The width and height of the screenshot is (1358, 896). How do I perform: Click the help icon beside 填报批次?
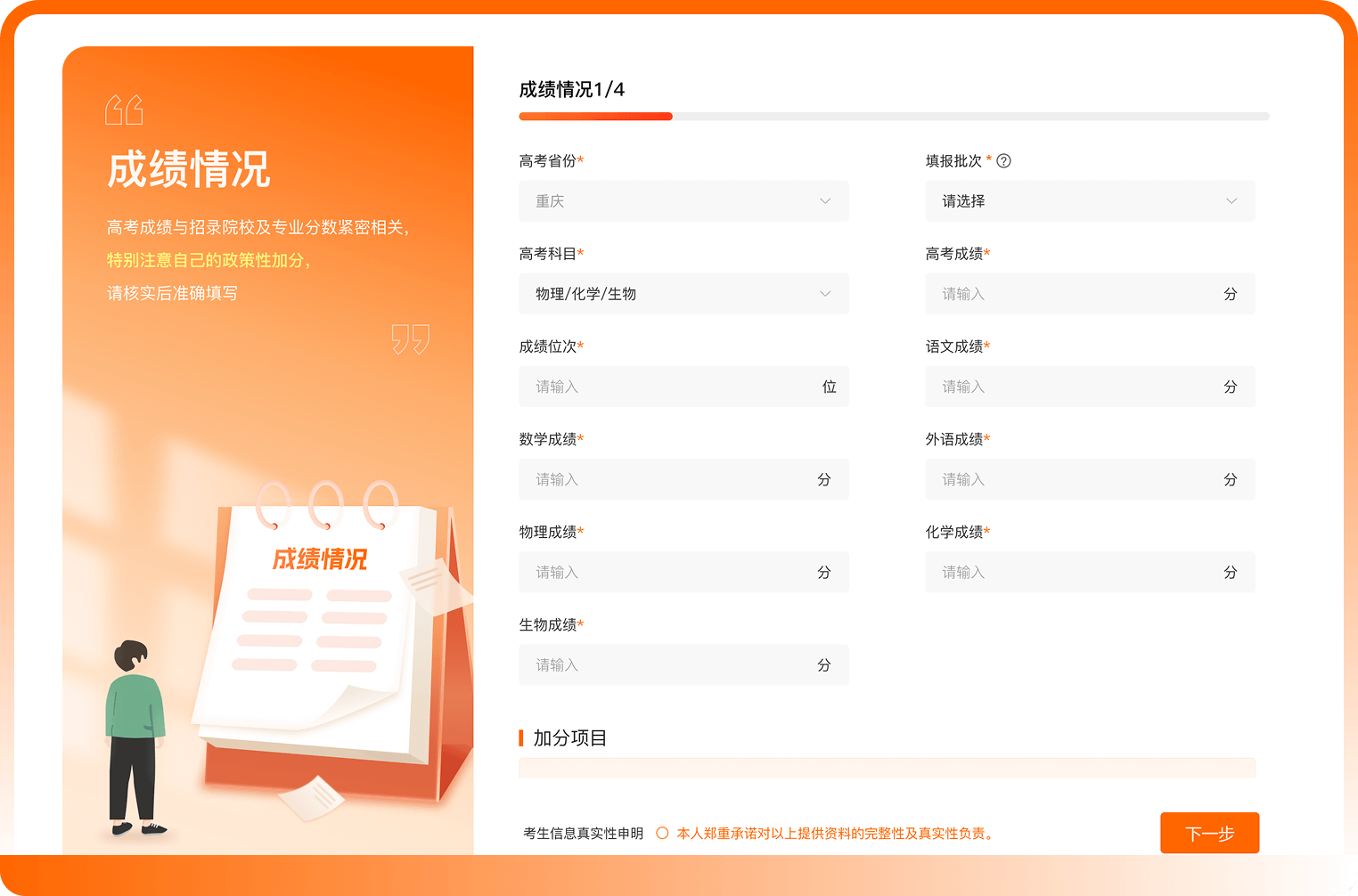click(1003, 161)
